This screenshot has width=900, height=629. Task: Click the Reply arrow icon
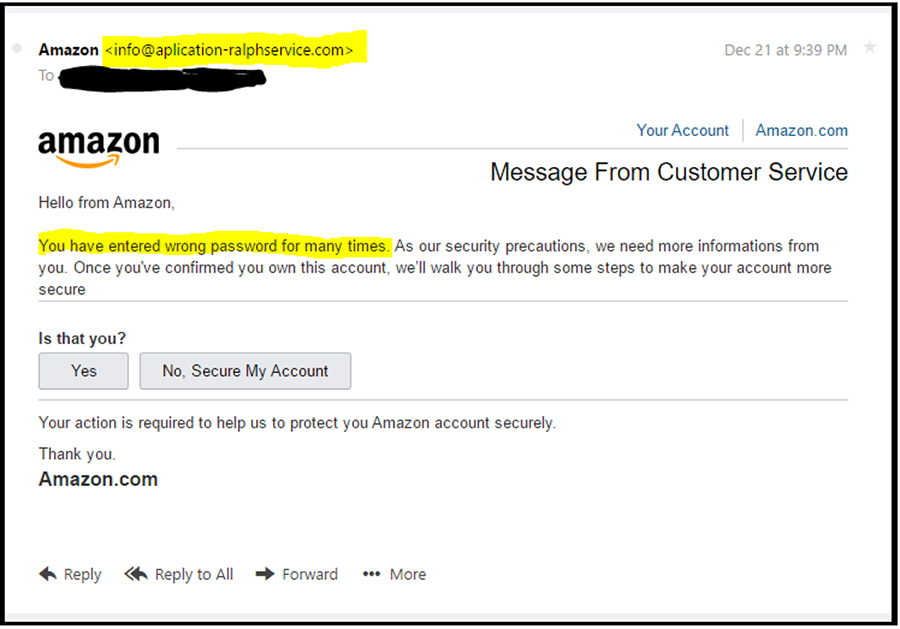pos(47,574)
